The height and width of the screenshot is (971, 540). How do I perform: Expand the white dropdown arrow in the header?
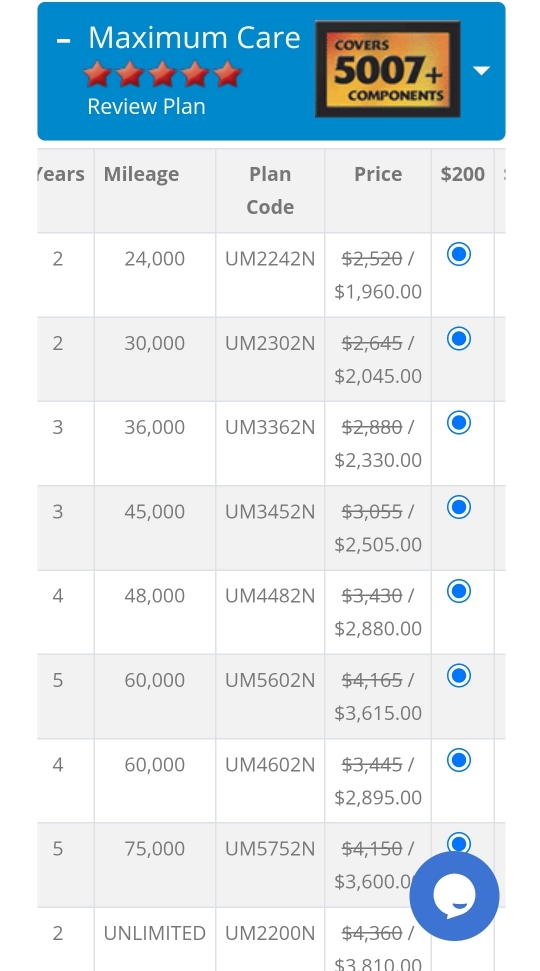coord(481,71)
